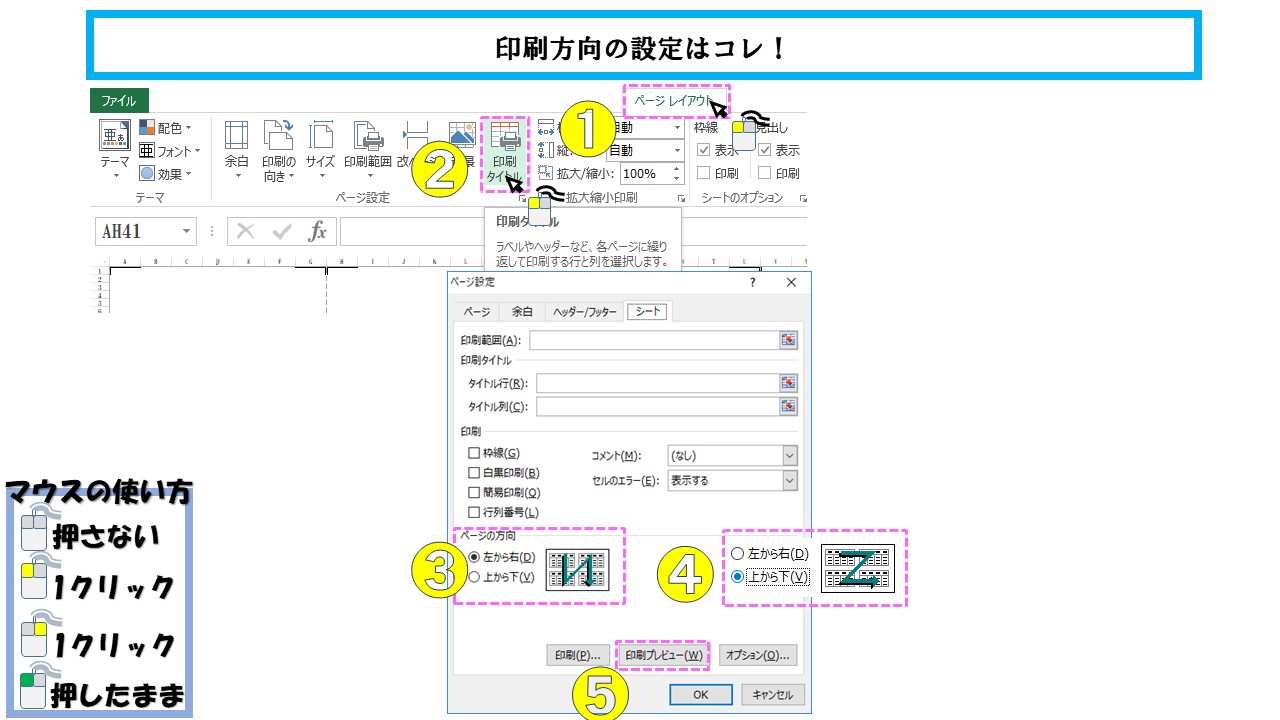Open the コメント(M) combo box
This screenshot has height=720, width=1280.
click(x=732, y=455)
